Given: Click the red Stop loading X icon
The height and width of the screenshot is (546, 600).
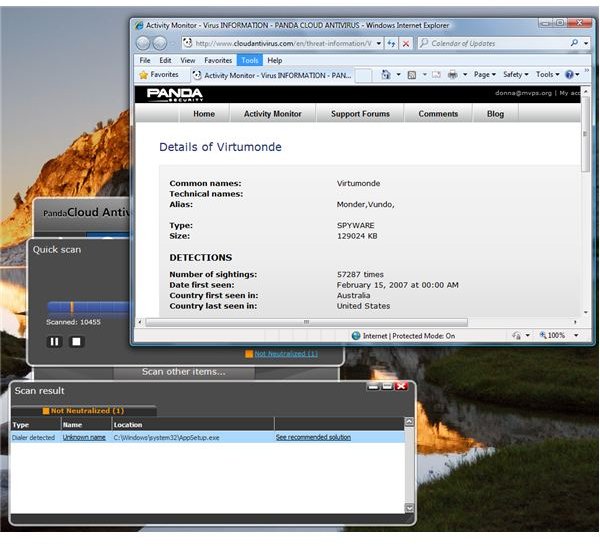Looking at the screenshot, I should pos(406,43).
